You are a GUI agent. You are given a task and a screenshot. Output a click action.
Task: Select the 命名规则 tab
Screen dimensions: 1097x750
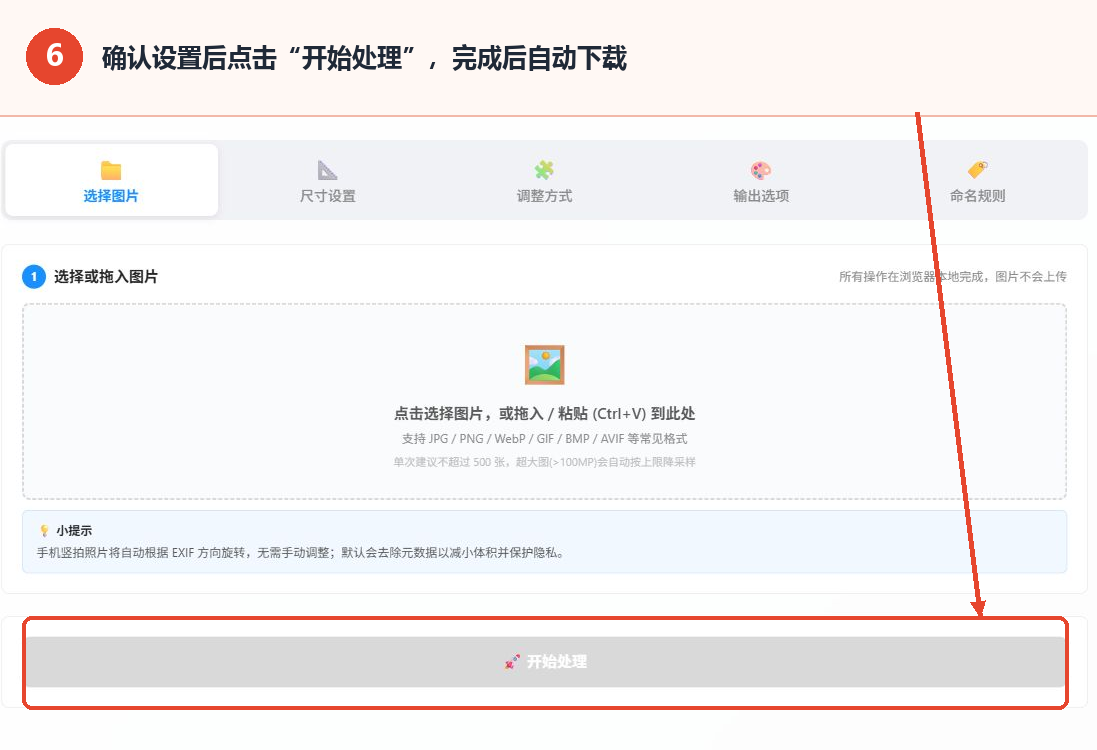(x=977, y=181)
